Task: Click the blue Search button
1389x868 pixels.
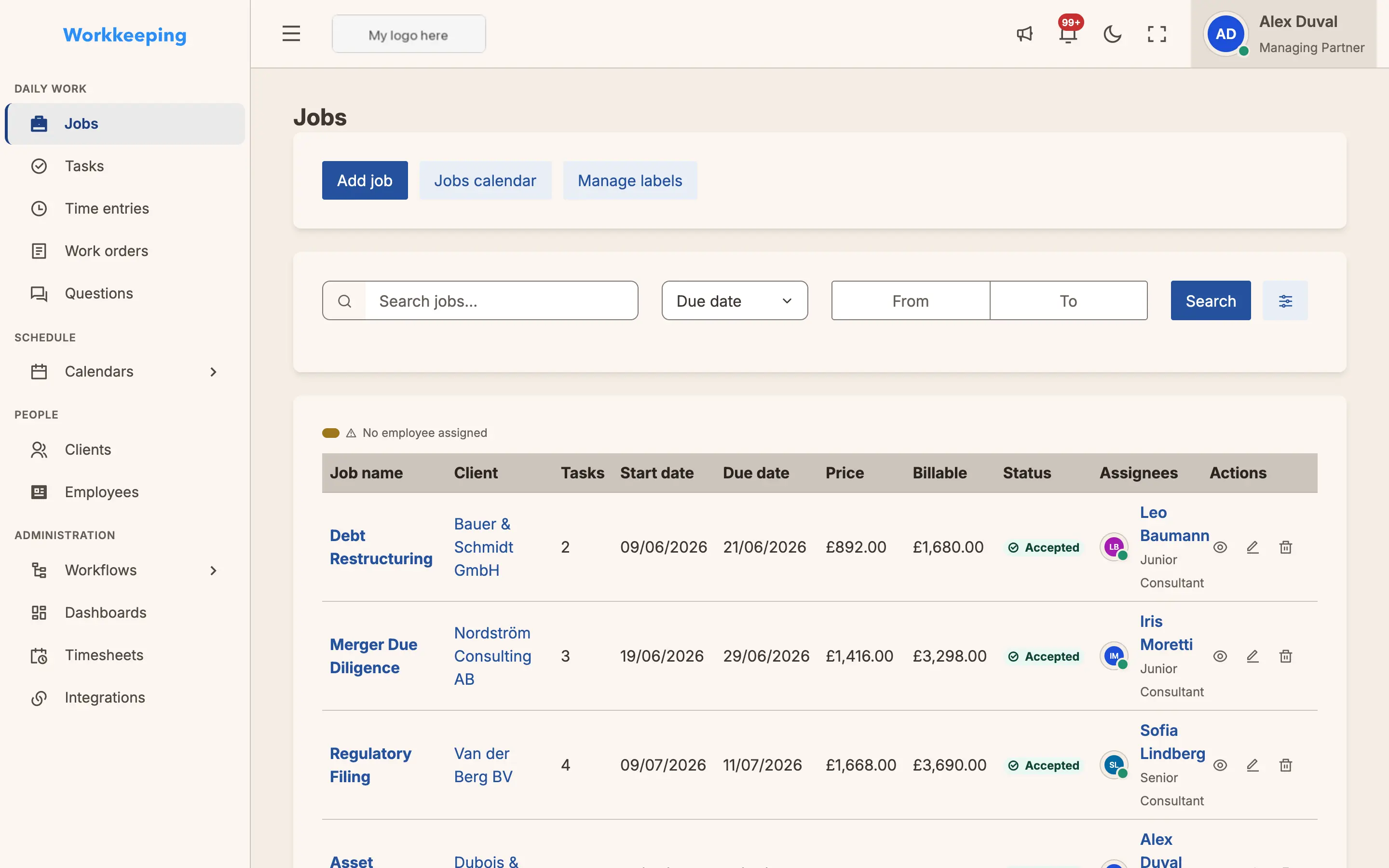Action: coord(1211,301)
